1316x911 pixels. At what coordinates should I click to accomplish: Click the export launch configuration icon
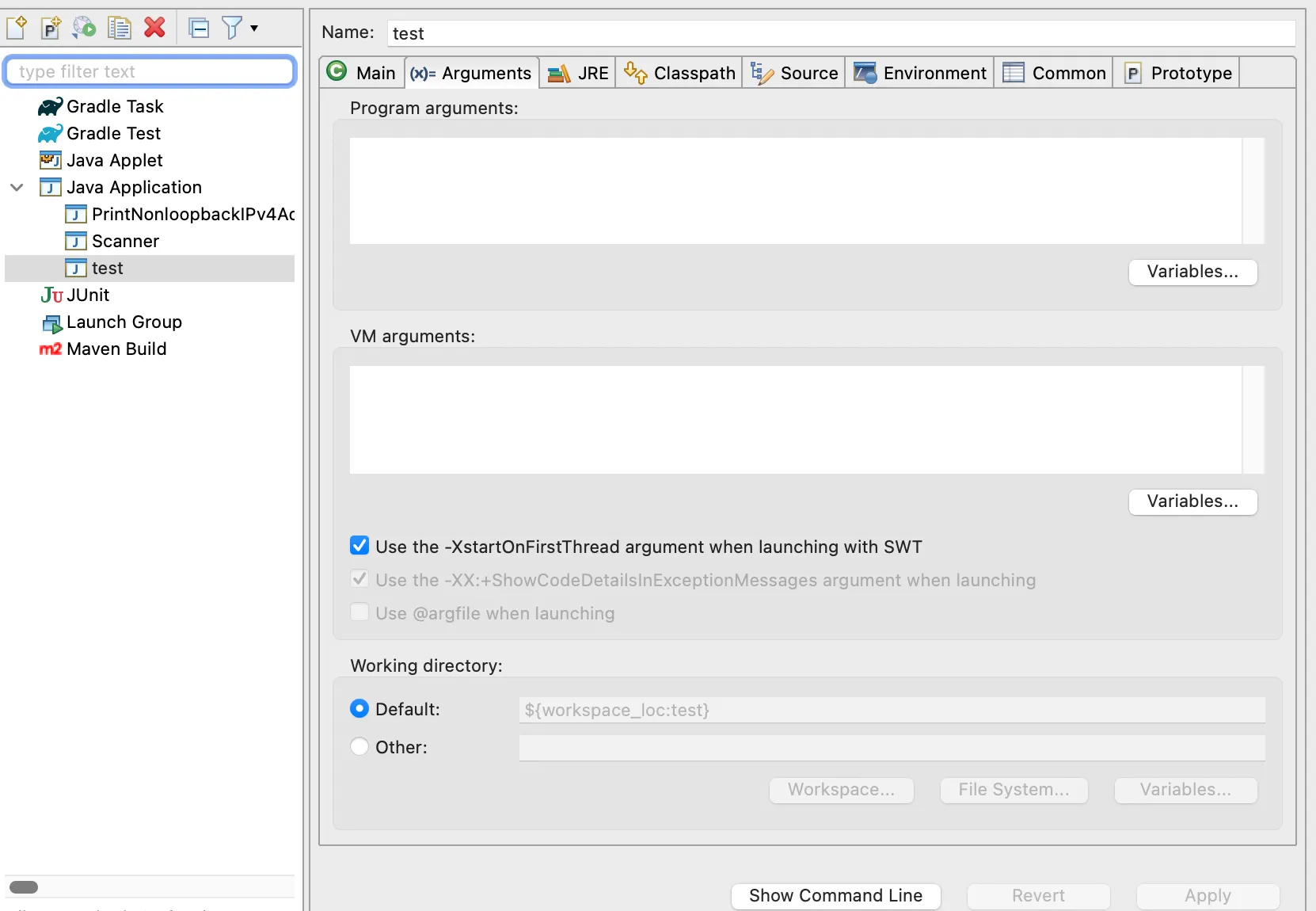pyautogui.click(x=84, y=28)
